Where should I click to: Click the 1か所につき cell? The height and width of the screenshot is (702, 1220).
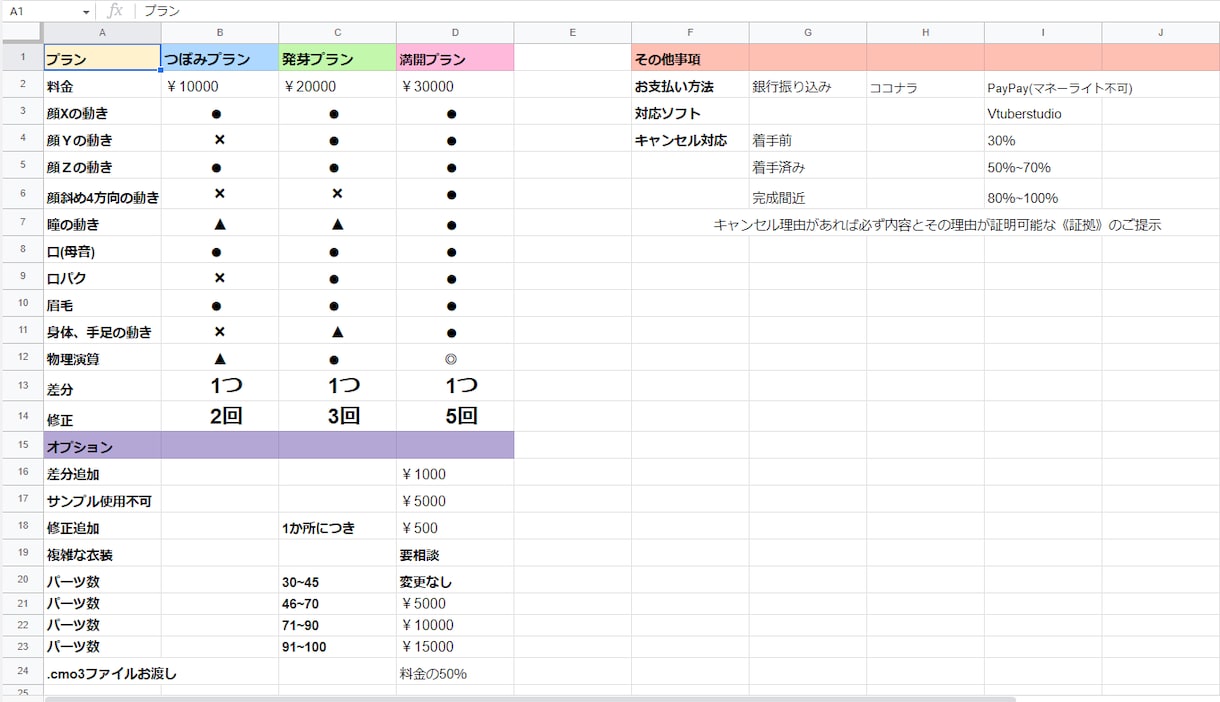338,528
